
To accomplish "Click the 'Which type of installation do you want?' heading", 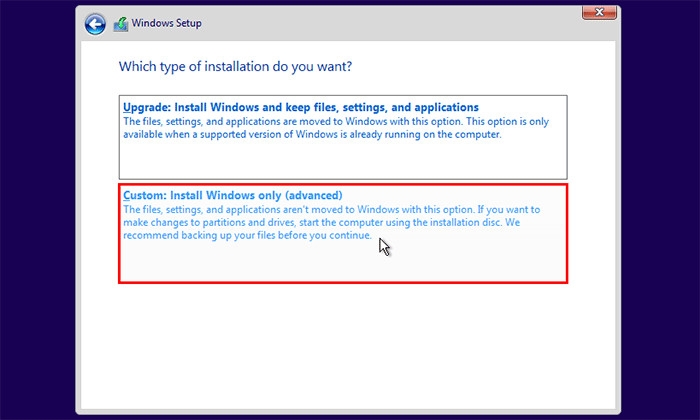I will click(x=235, y=67).
